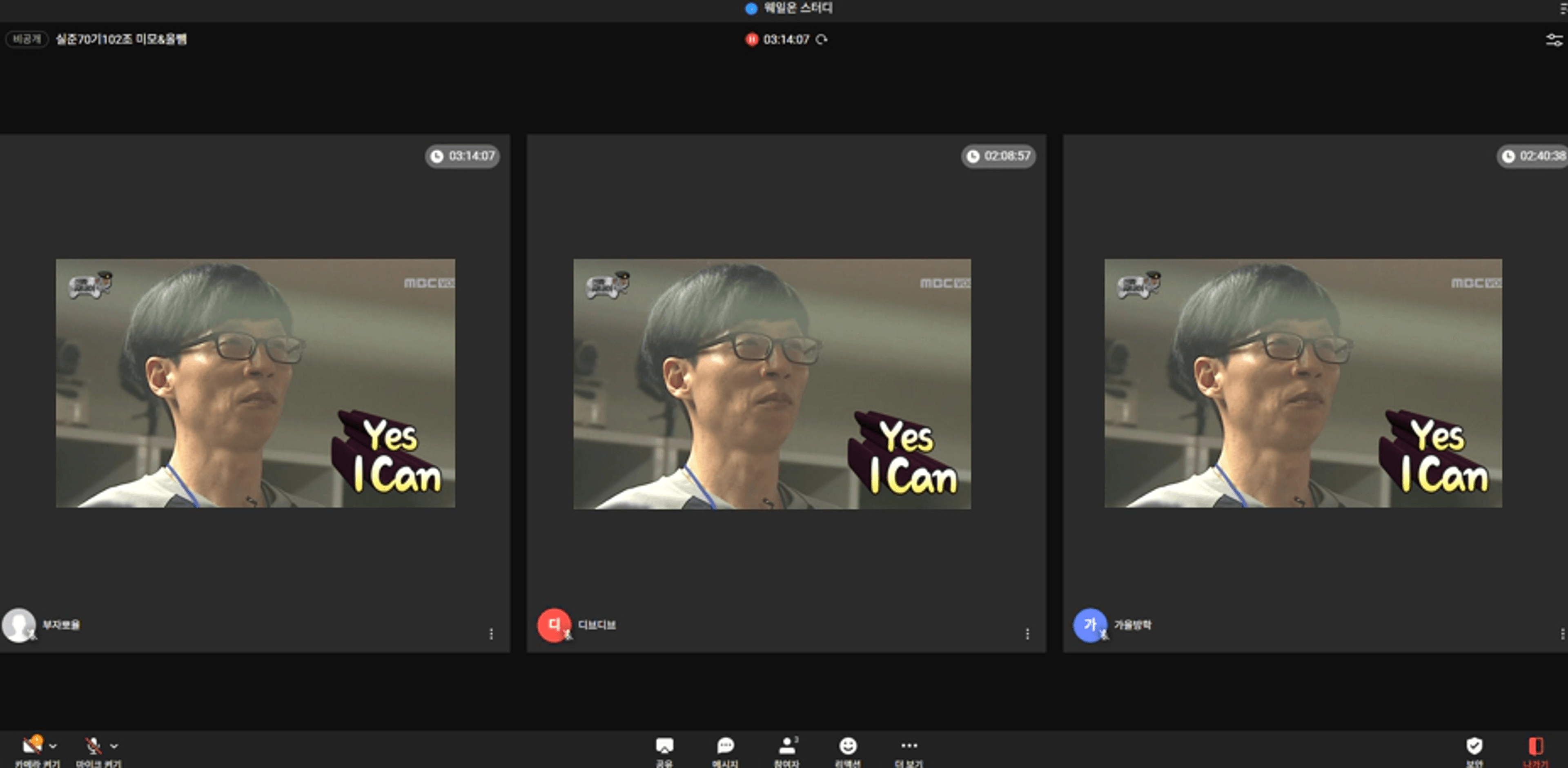Screen dimensions: 1568x768
Task: Open the three-dot menu of 부자로율 tile
Action: point(491,634)
